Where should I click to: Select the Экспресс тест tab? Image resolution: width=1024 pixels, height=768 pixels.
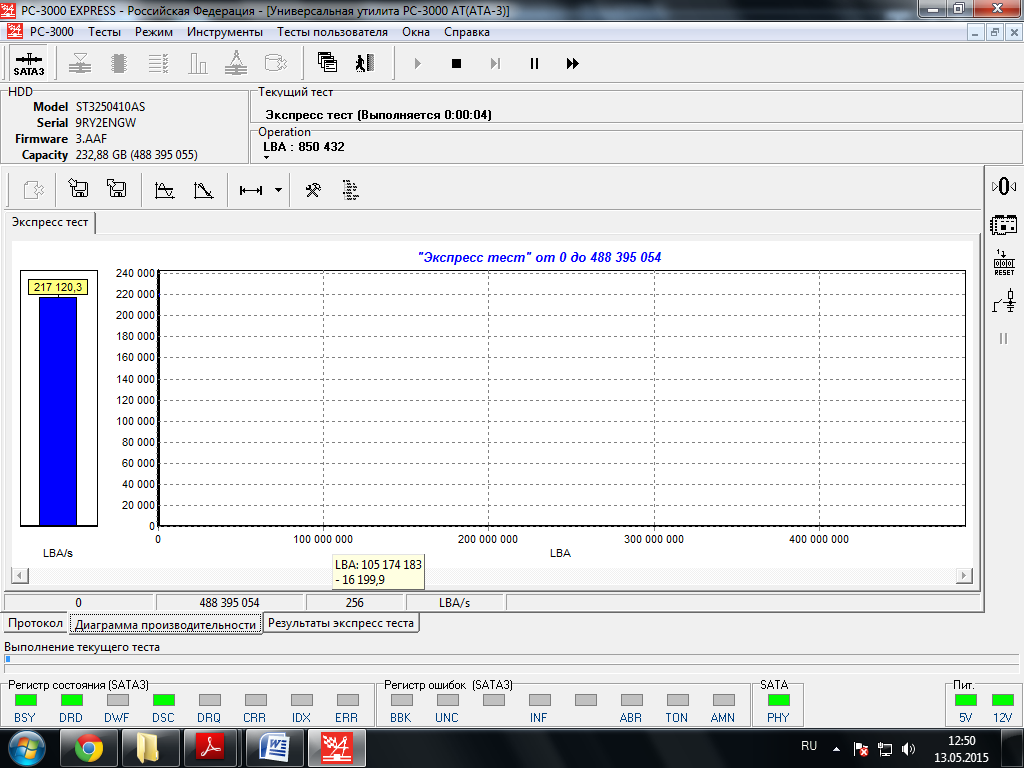coord(50,222)
